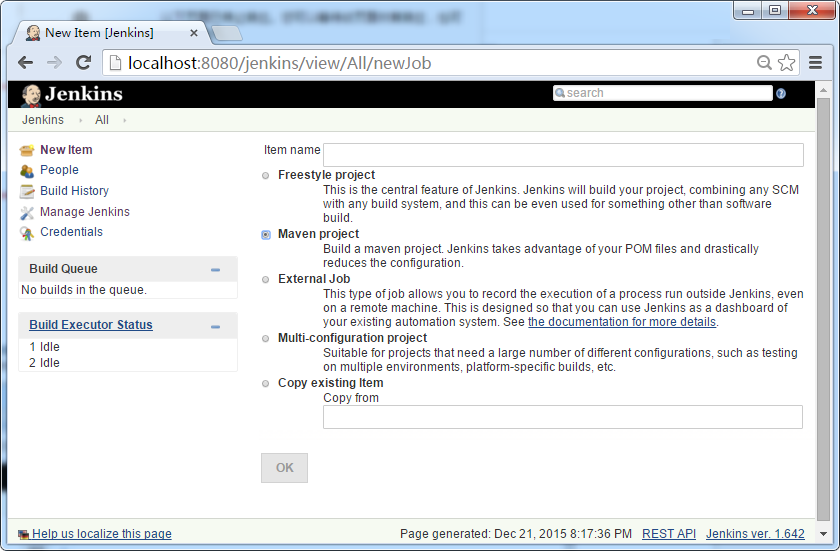Open the Build Executor Status link

(91, 325)
